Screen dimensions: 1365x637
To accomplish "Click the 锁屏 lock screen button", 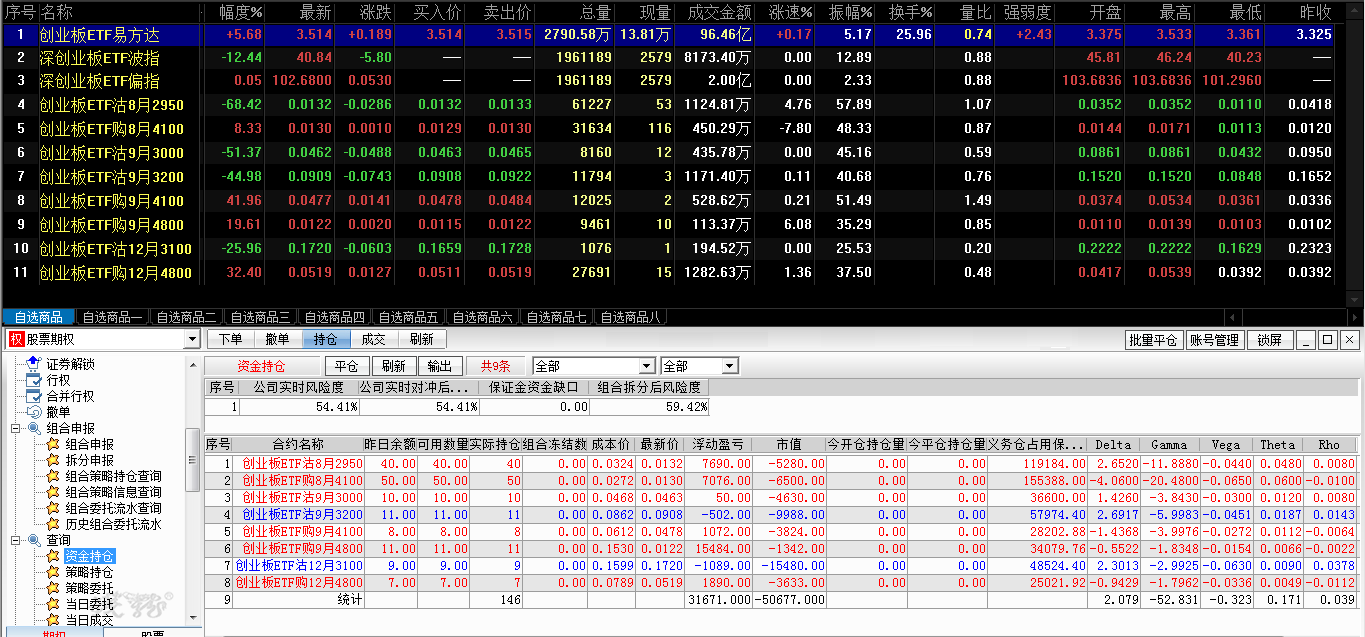I will click(1269, 340).
